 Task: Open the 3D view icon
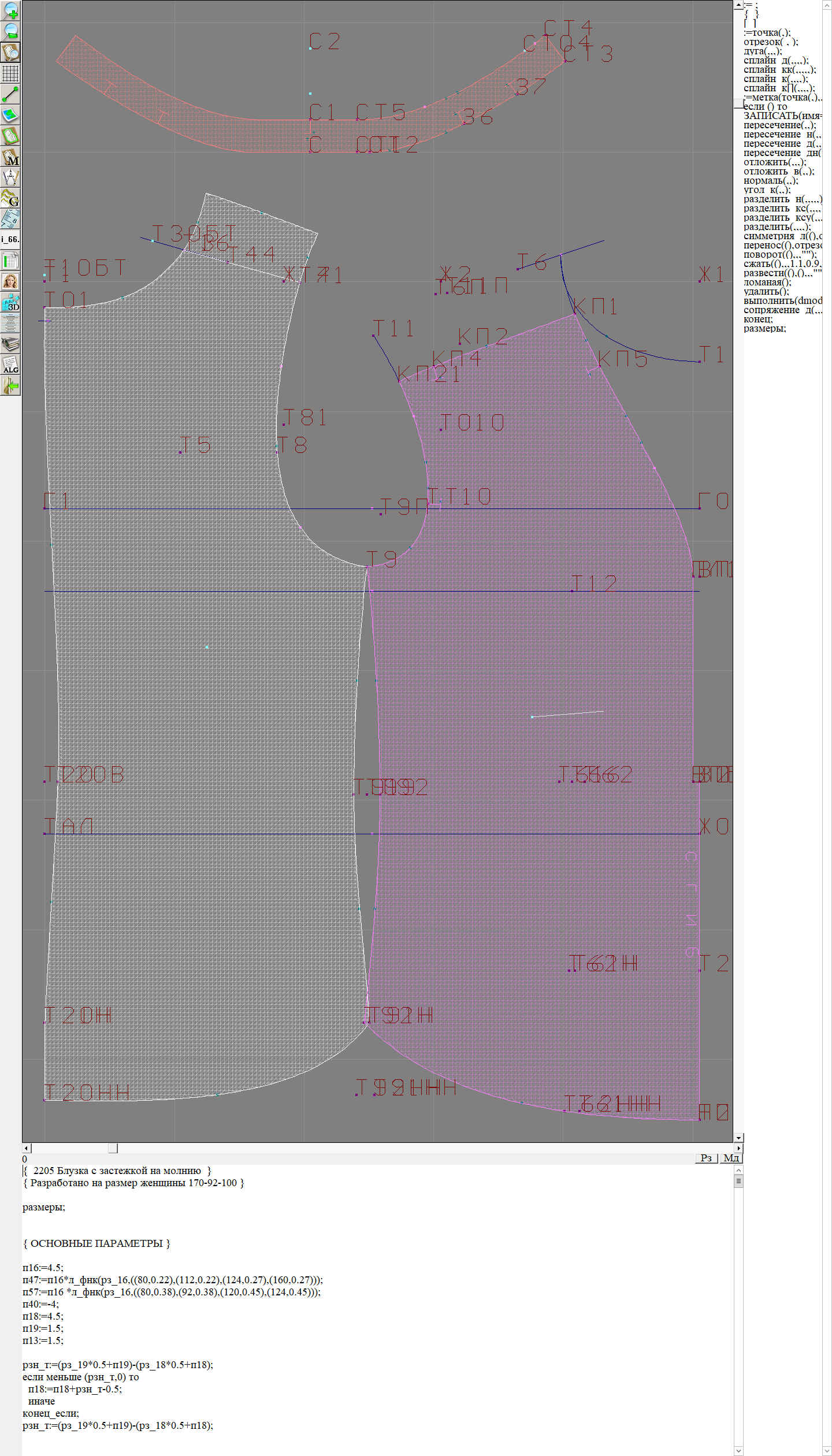pyautogui.click(x=10, y=302)
